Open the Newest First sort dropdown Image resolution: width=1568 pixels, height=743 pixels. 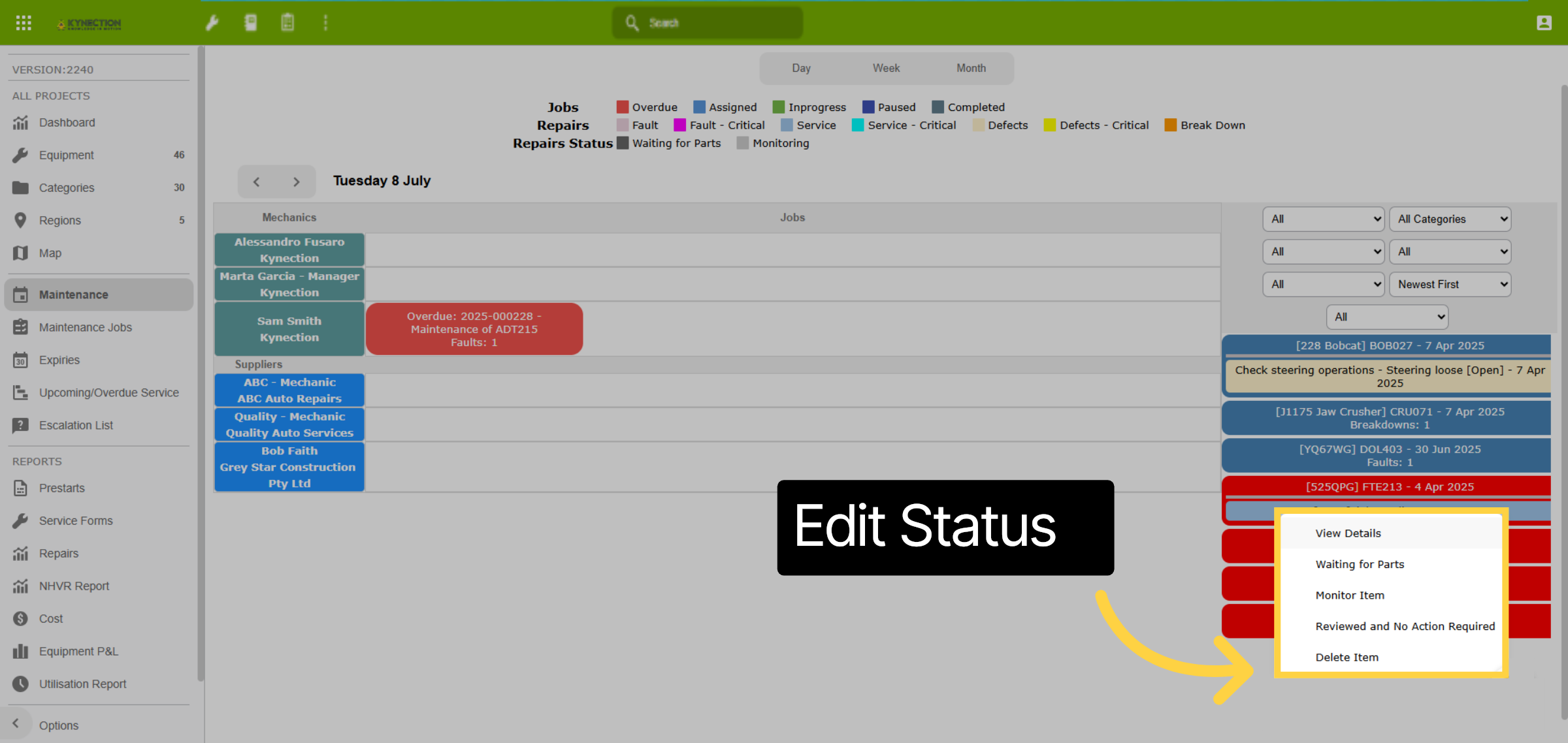[x=1450, y=285]
